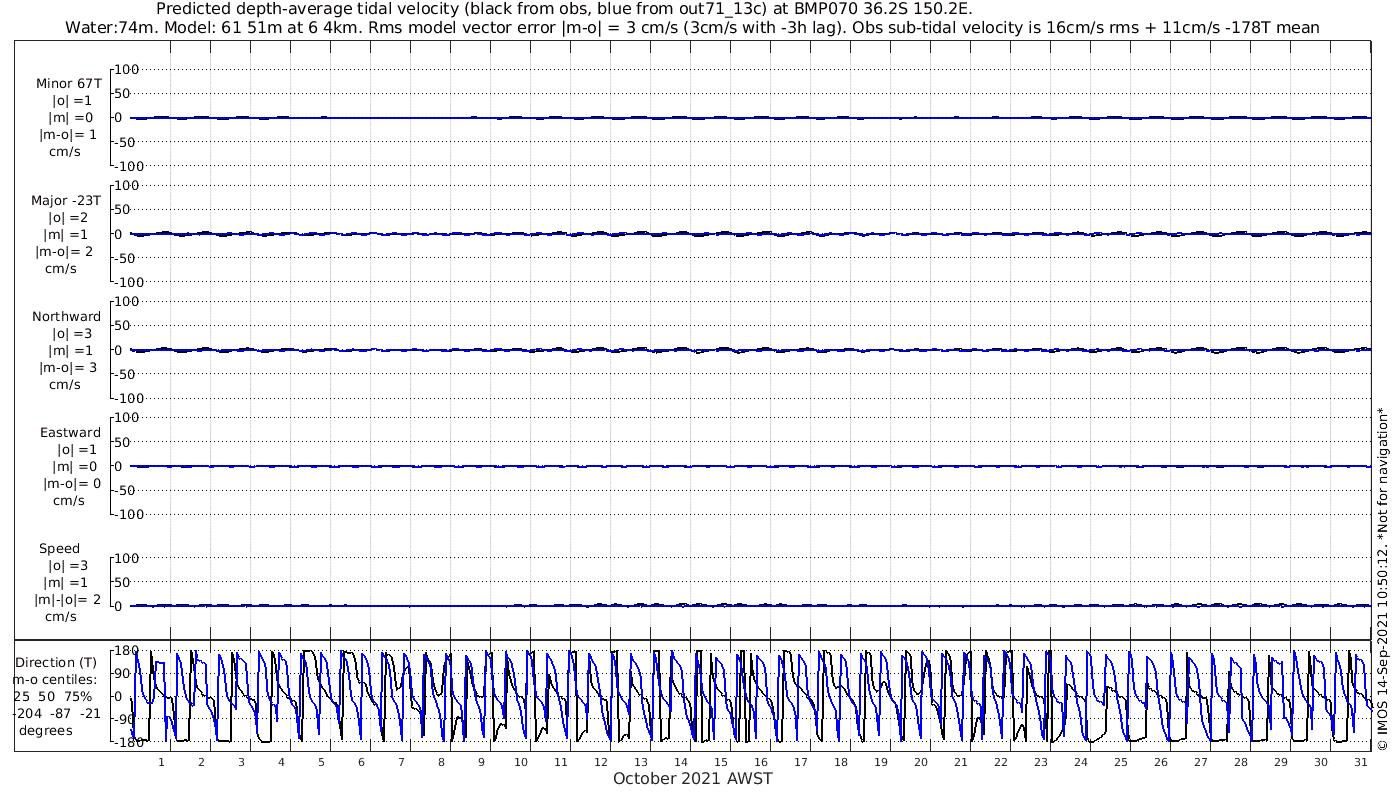Click the '100' tick on the Minor axis
1400x800 pixels.
point(127,70)
